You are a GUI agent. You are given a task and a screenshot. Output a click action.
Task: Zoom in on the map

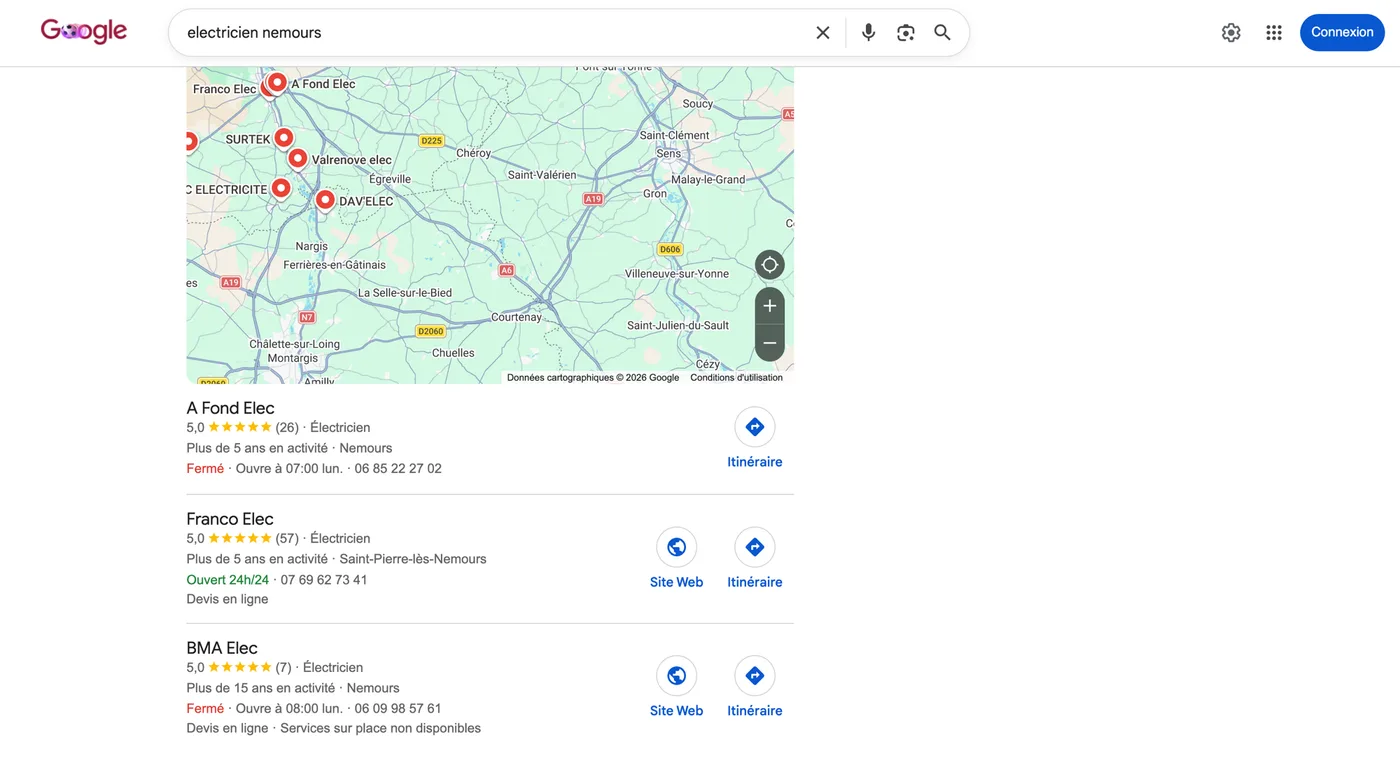click(x=769, y=306)
